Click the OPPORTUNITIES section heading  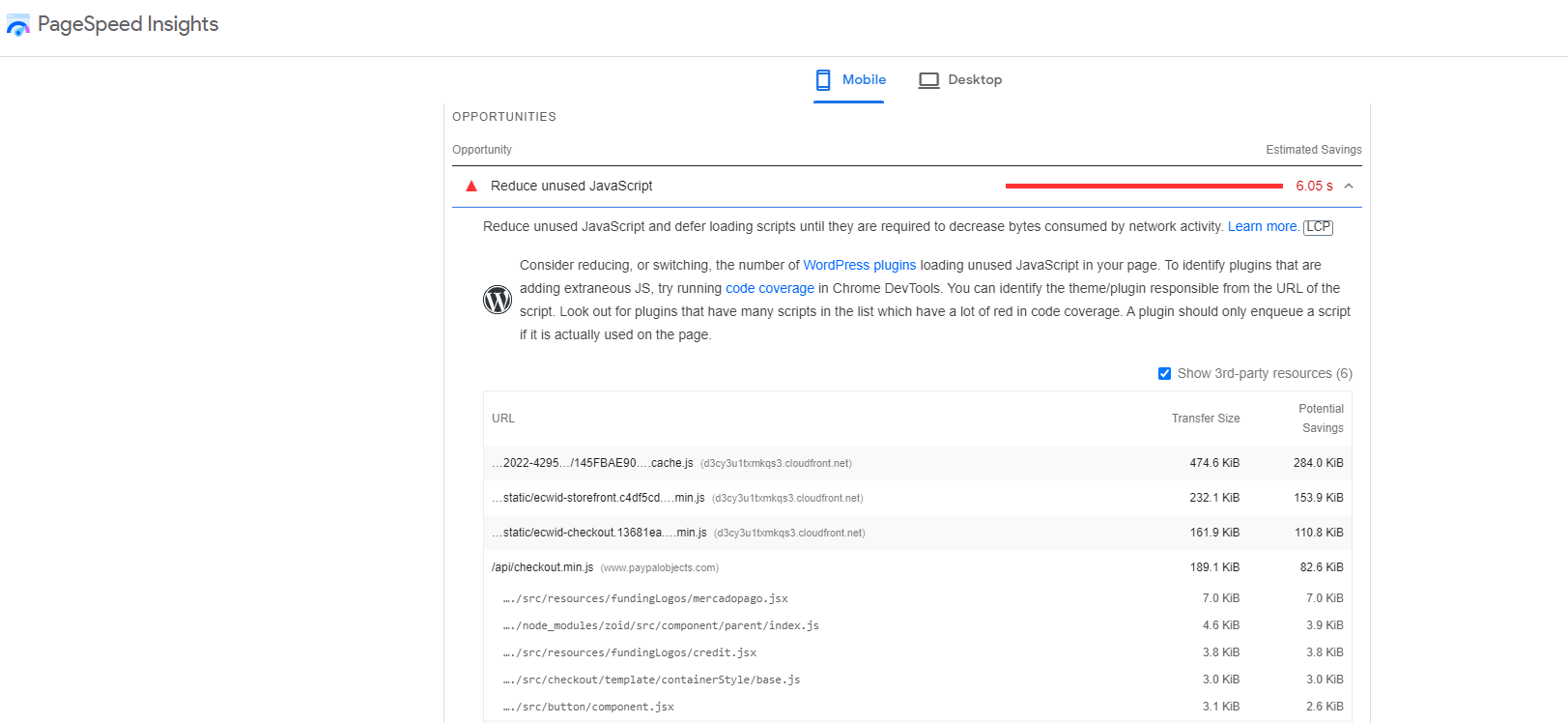pos(504,117)
